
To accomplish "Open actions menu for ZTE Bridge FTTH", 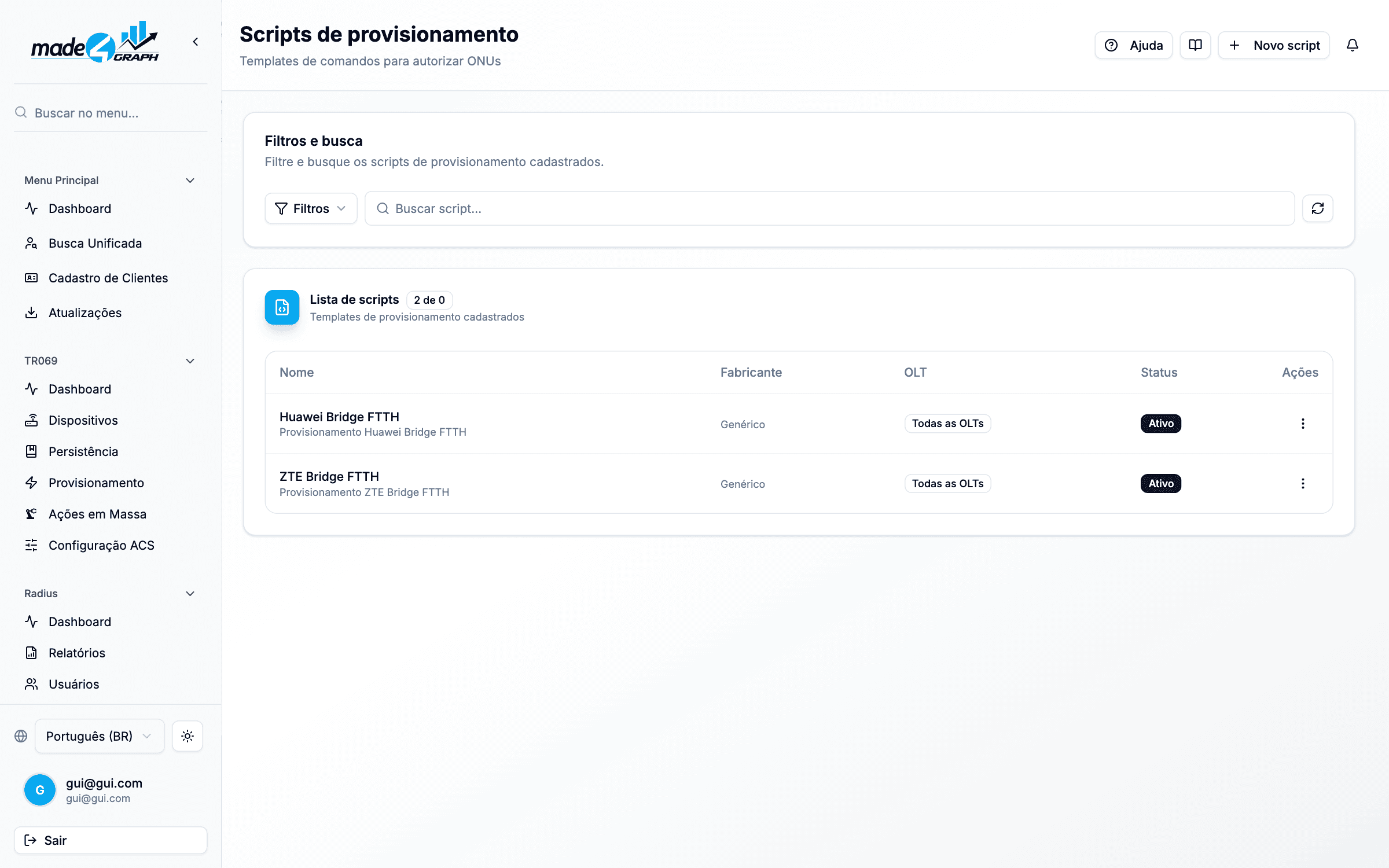I will coord(1303,484).
